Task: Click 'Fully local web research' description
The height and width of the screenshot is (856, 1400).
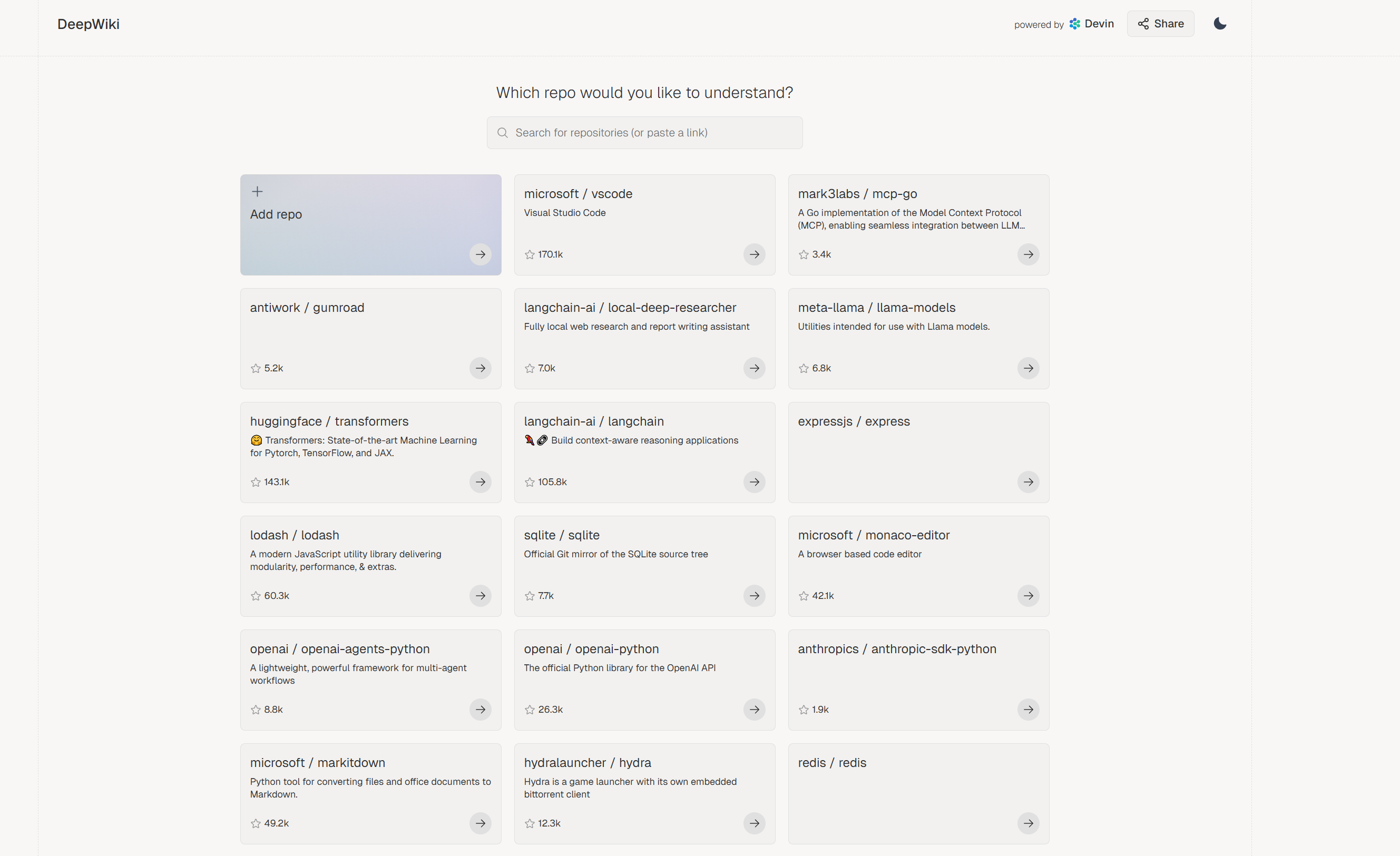Action: tap(637, 327)
